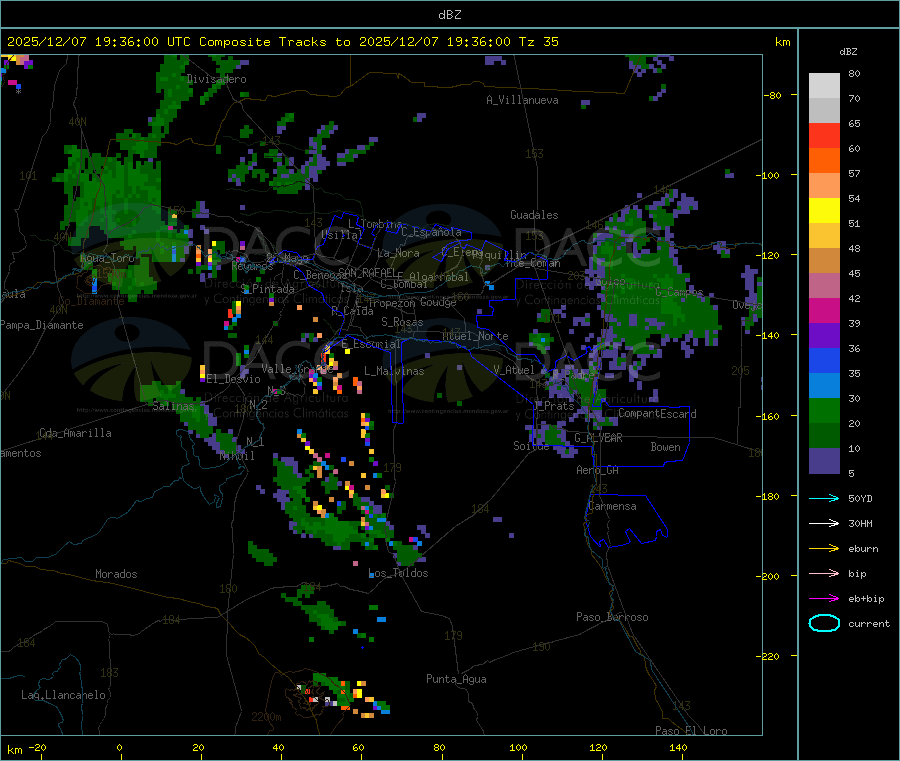Click the cyan 'current' oval symbol
The width and height of the screenshot is (900, 761).
(x=824, y=623)
